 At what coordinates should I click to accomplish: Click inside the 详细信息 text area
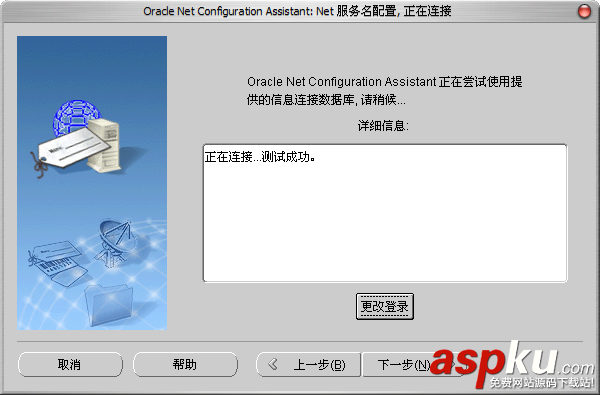tap(385, 213)
